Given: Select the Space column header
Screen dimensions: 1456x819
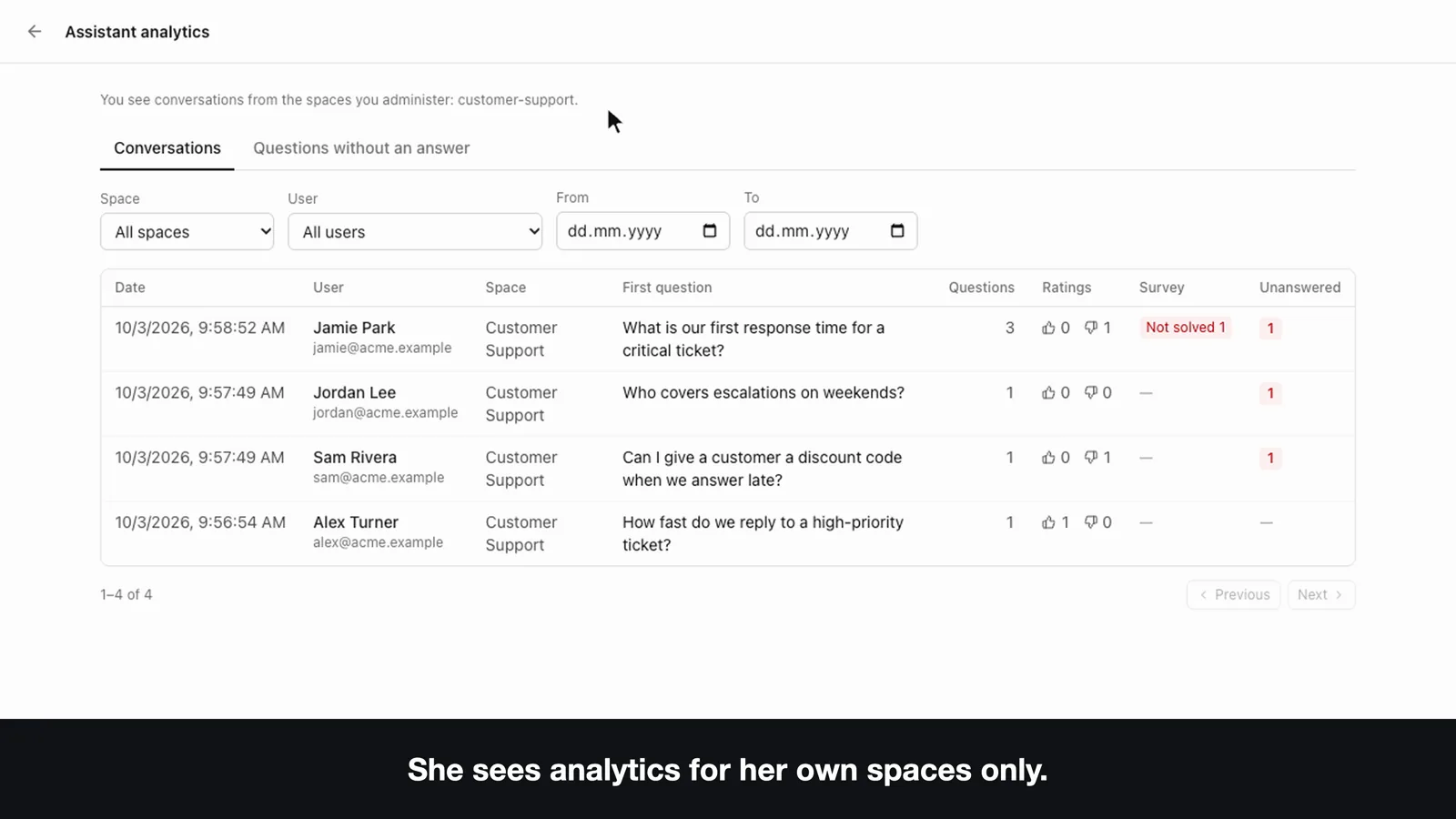Looking at the screenshot, I should [x=506, y=288].
